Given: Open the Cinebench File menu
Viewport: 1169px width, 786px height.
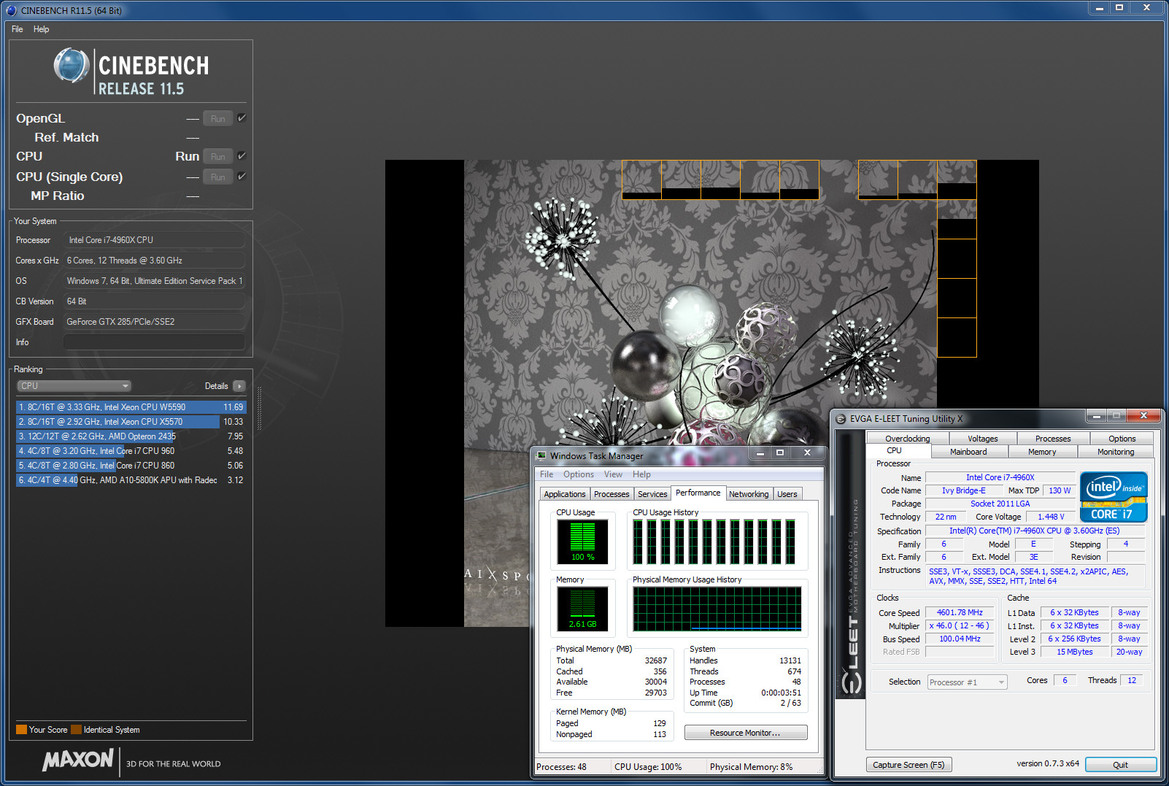Looking at the screenshot, I should click(17, 29).
